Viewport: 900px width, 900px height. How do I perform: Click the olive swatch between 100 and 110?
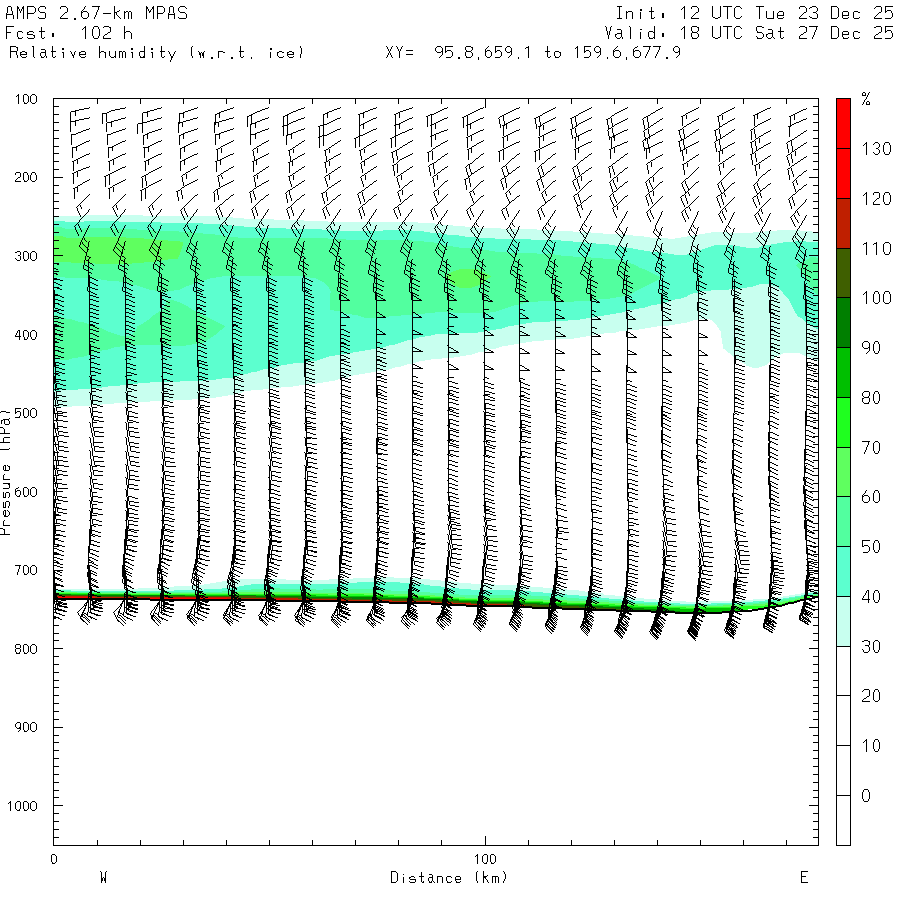pos(843,272)
